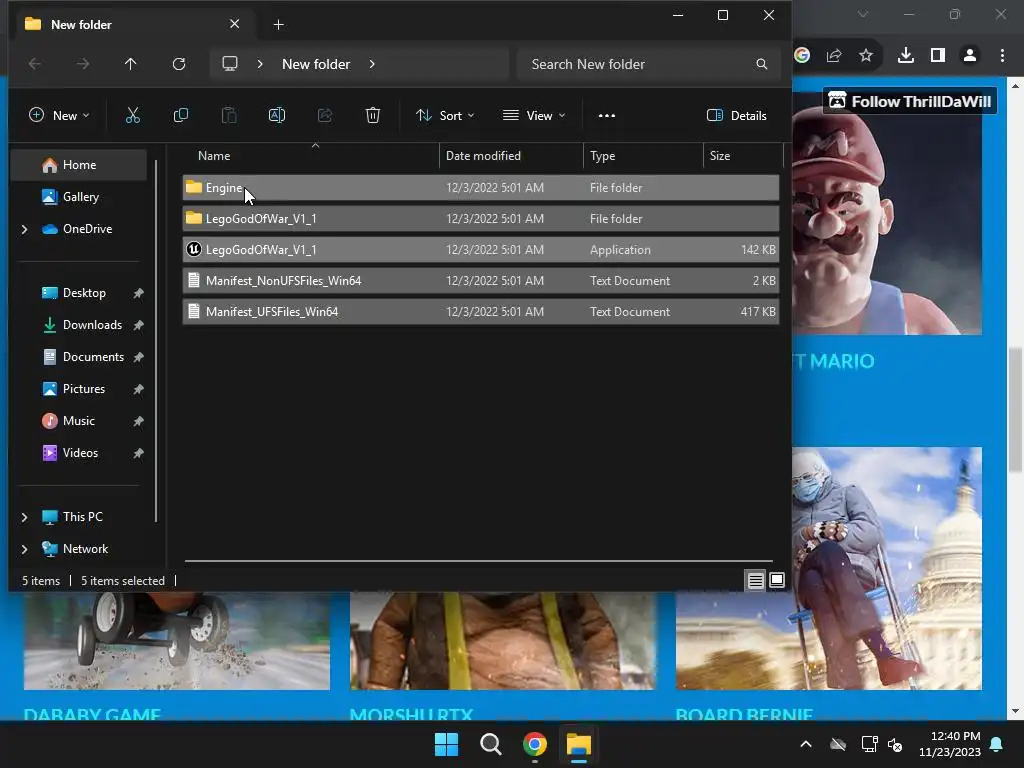Open the View dropdown

coord(534,116)
